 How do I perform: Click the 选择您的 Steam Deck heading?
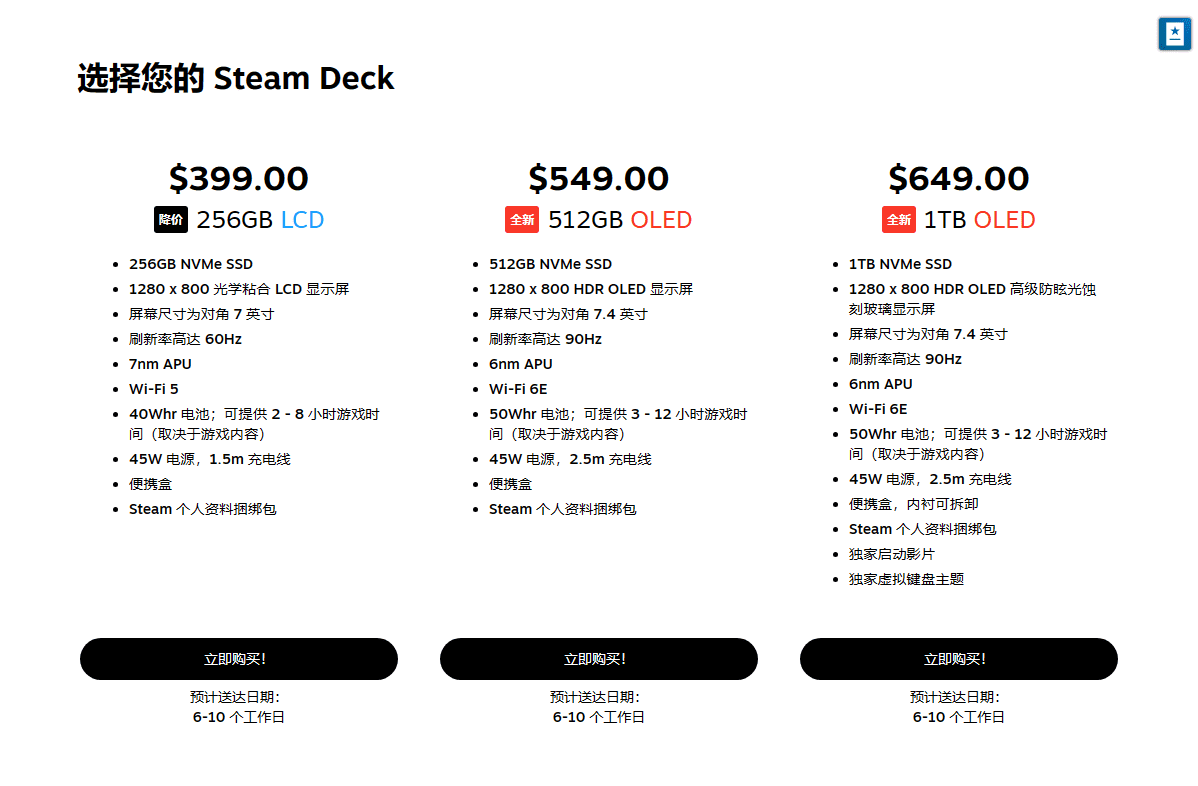(236, 78)
